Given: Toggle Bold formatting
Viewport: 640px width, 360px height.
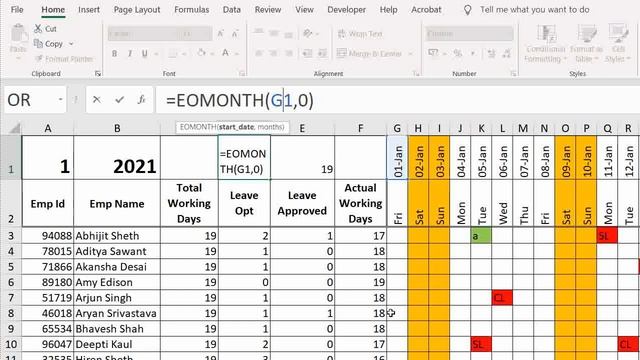Looking at the screenshot, I should tap(115, 53).
